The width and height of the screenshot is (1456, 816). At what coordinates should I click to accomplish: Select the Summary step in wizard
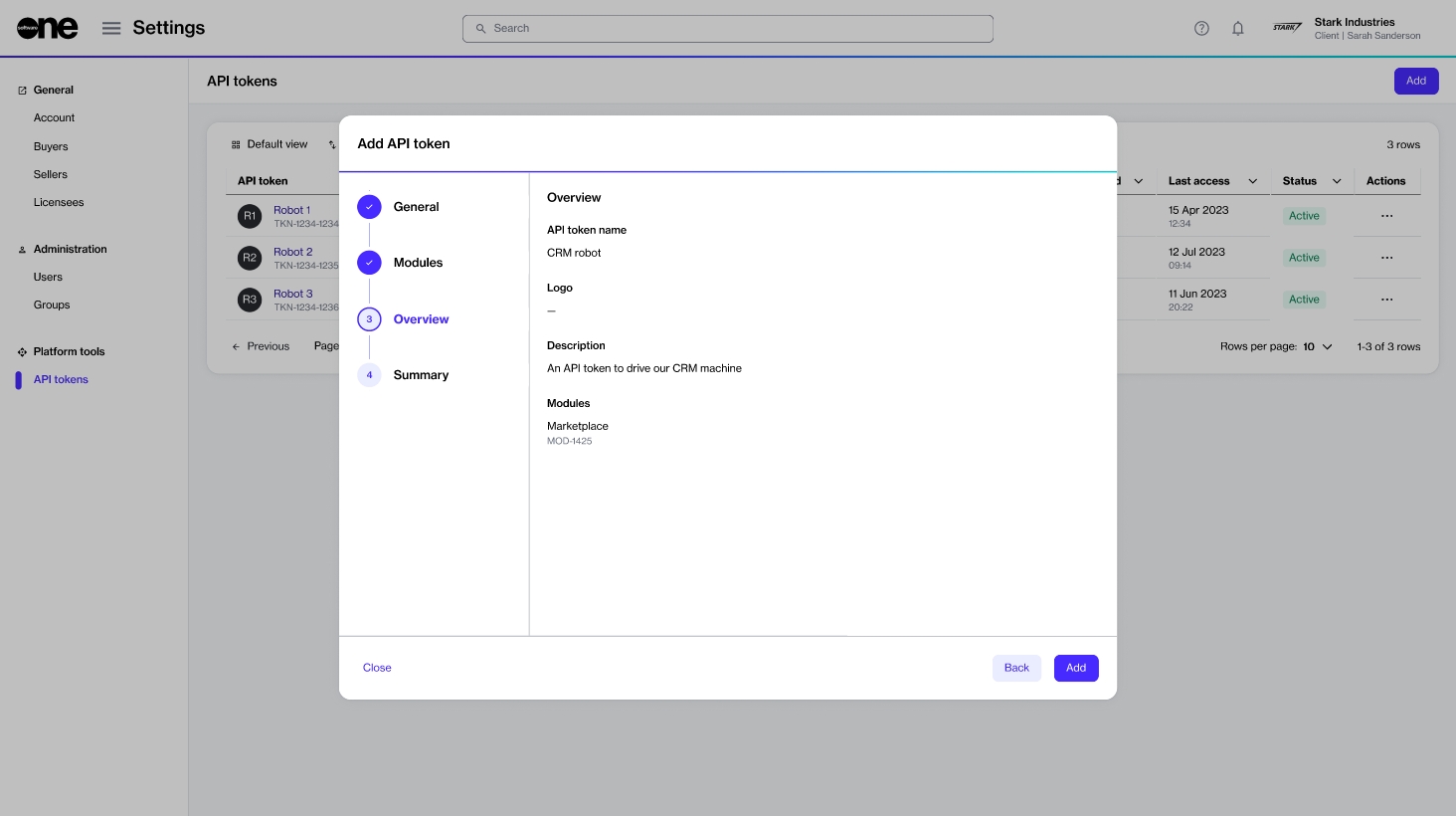point(420,375)
